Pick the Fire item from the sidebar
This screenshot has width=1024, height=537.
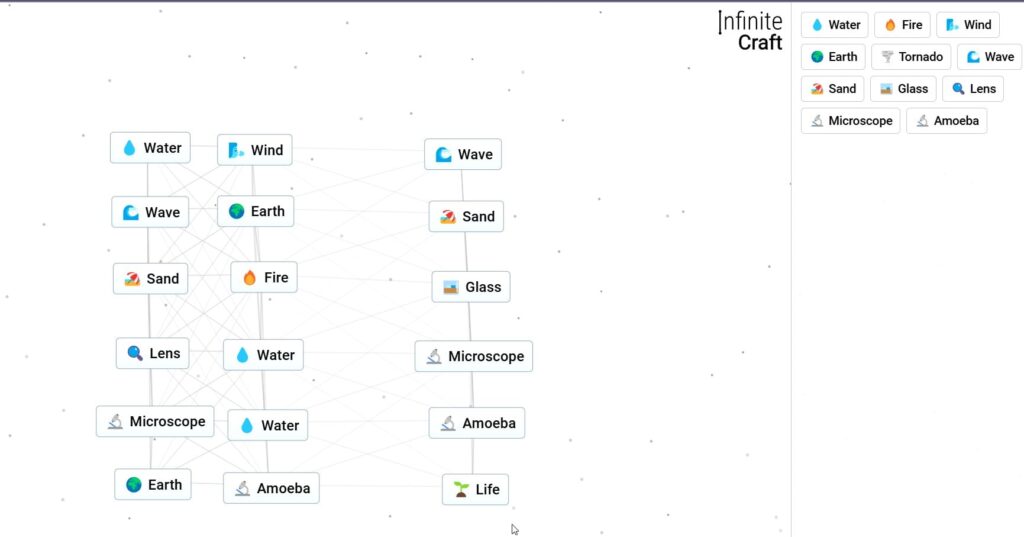point(902,25)
